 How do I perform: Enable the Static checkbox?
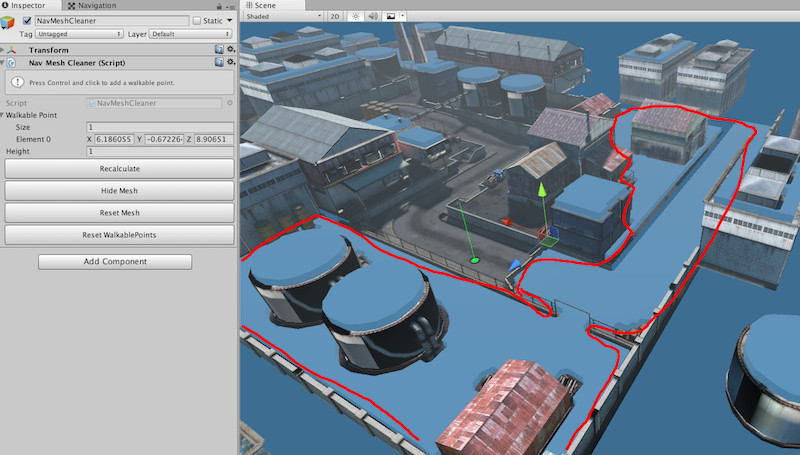(x=196, y=21)
